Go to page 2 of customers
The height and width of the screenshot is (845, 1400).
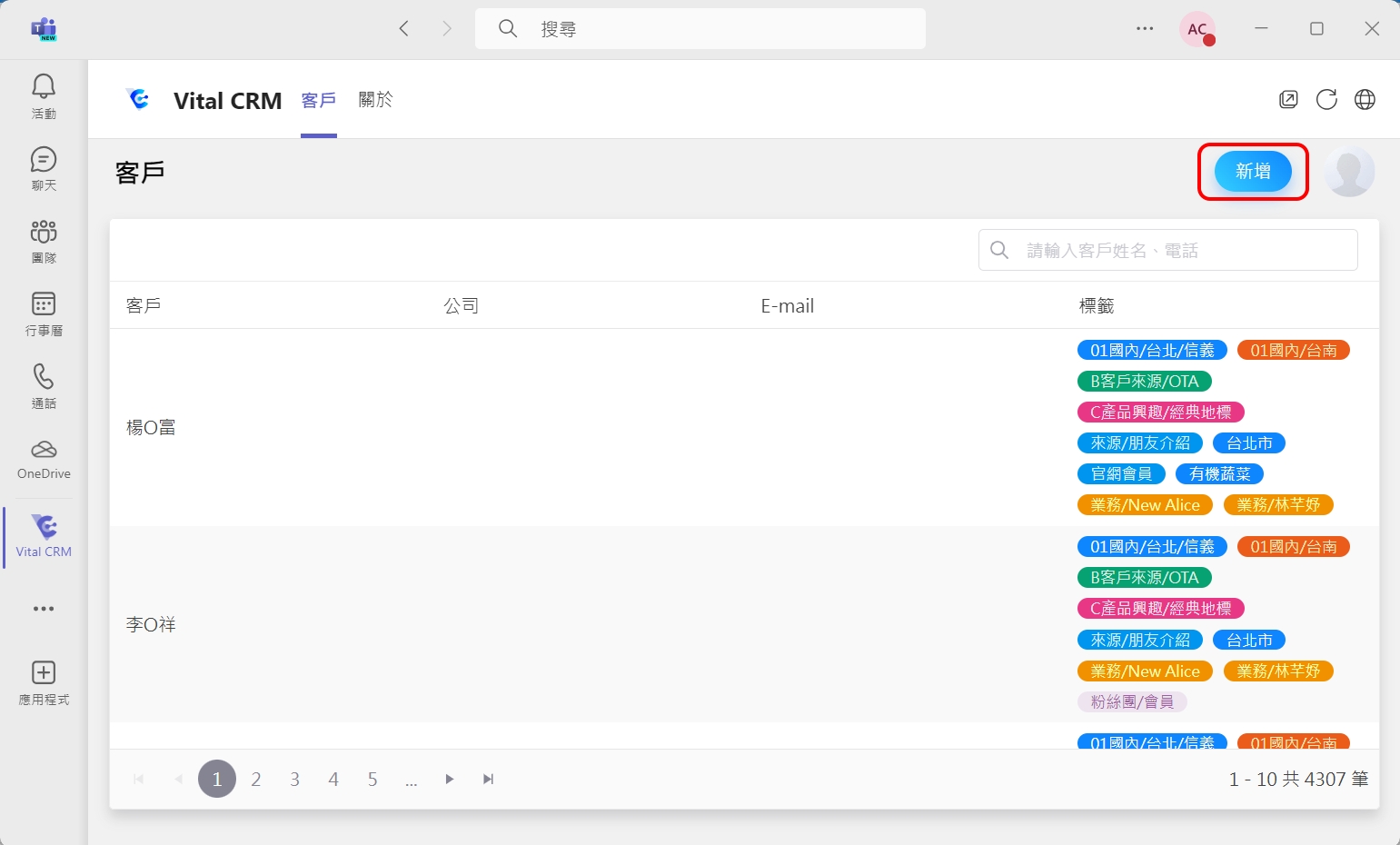pyautogui.click(x=256, y=780)
